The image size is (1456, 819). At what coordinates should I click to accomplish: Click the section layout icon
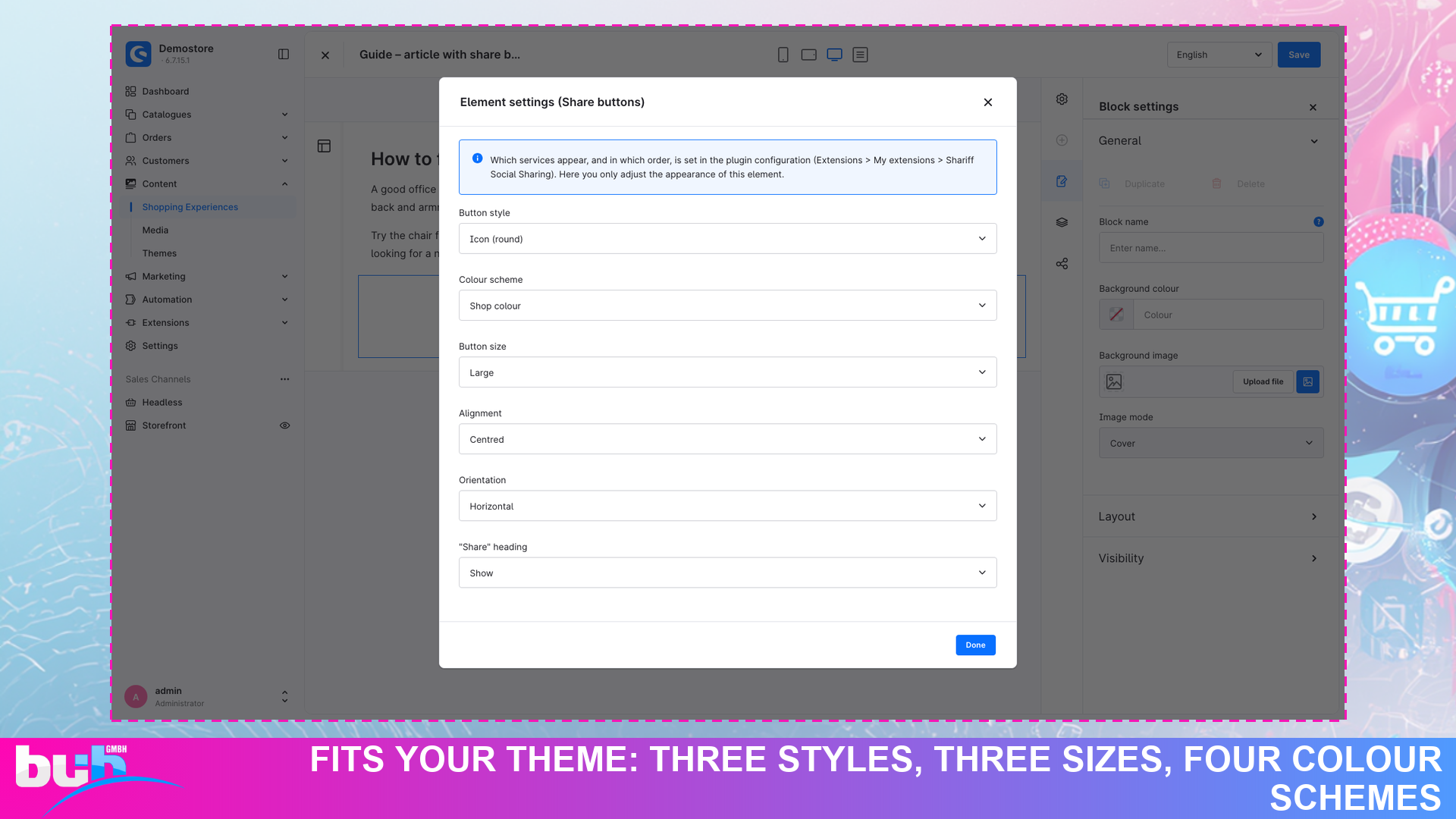[324, 146]
